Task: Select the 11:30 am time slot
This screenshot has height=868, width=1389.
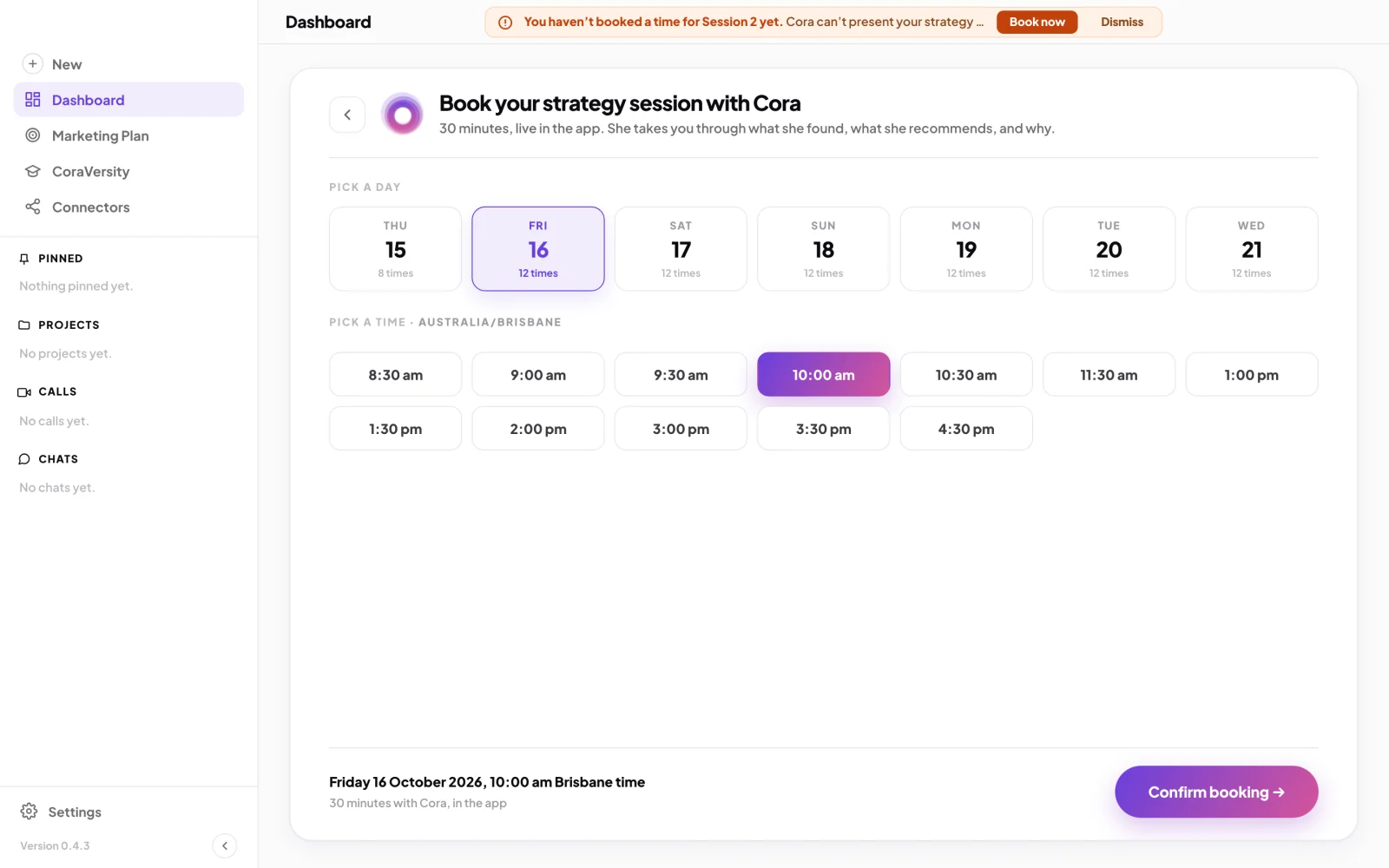Action: pyautogui.click(x=1109, y=375)
